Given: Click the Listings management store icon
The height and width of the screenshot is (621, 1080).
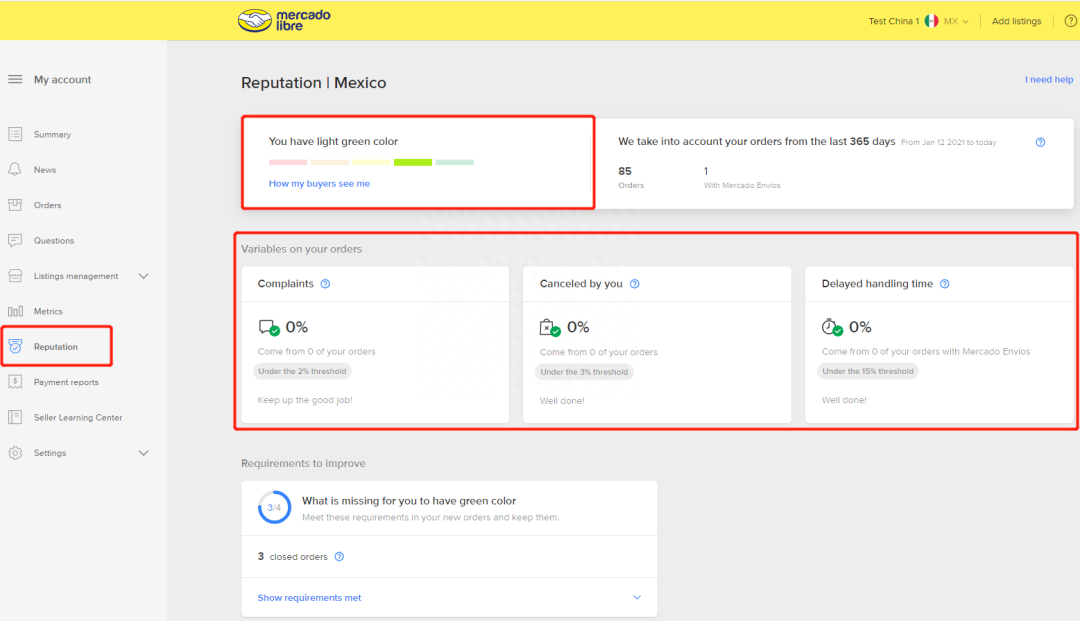Looking at the screenshot, I should 15,276.
